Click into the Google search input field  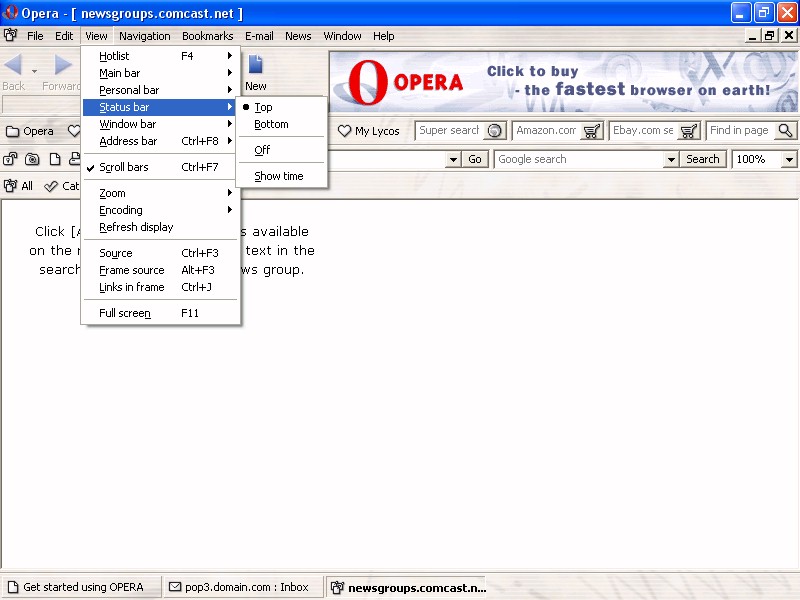pyautogui.click(x=578, y=160)
